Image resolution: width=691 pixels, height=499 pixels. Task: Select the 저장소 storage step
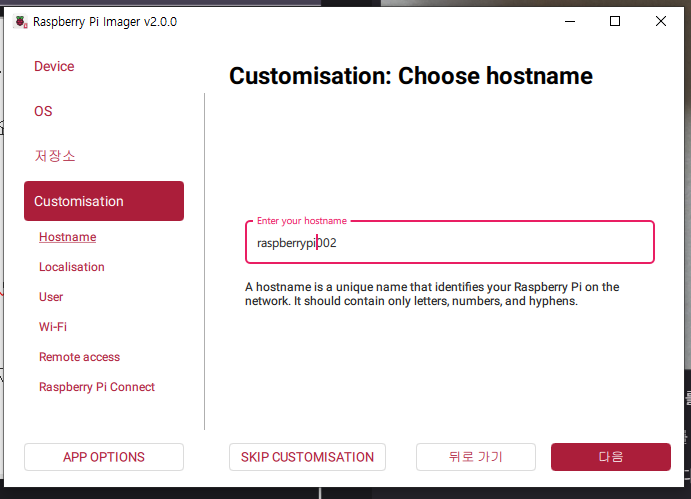click(55, 156)
